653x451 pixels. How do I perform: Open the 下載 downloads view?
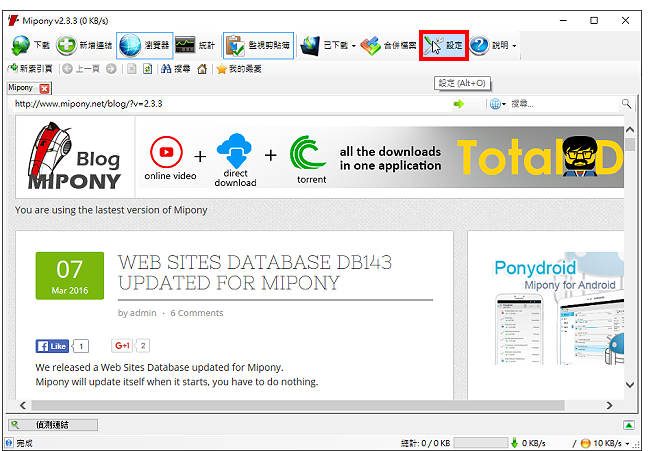pyautogui.click(x=30, y=45)
